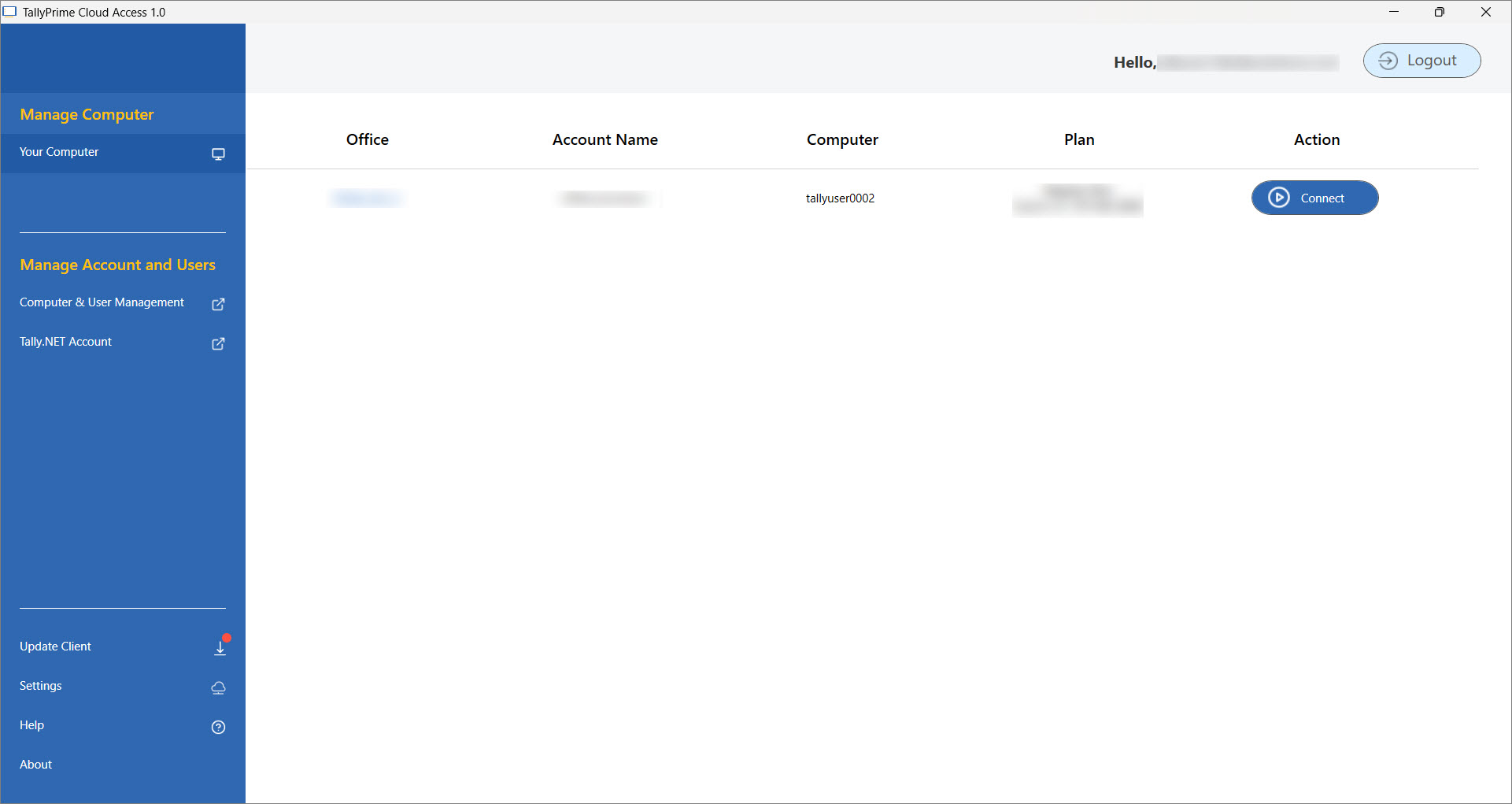Log out using the Logout button
Viewport: 1512px width, 804px height.
click(x=1421, y=61)
